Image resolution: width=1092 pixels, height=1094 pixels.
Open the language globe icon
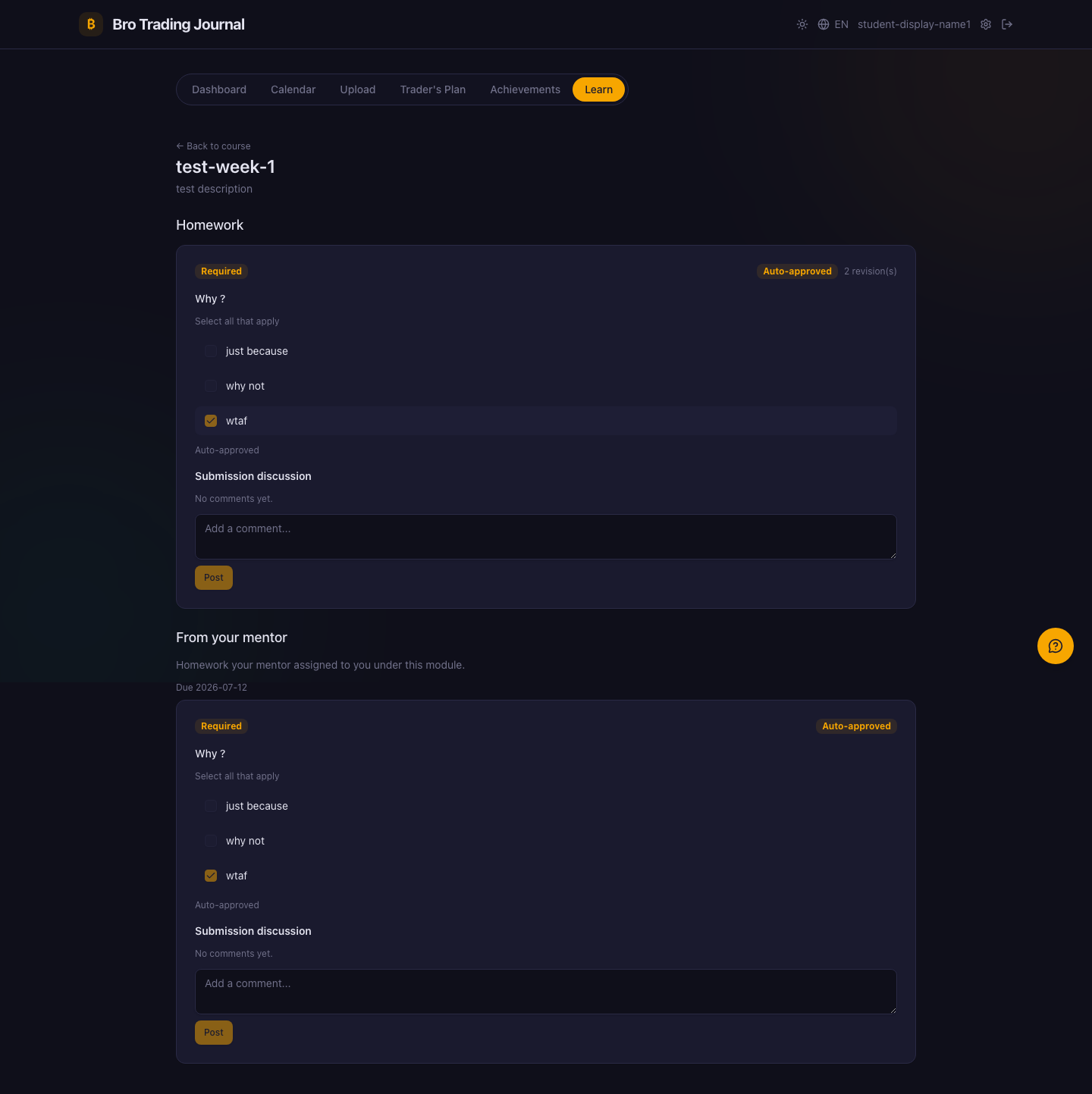[x=824, y=24]
